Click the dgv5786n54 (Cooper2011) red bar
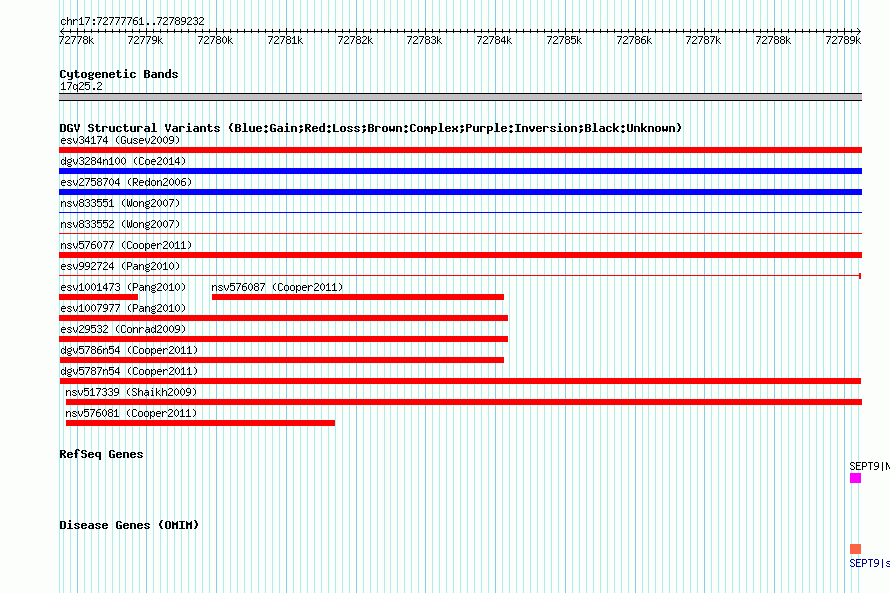890x593 pixels. point(282,360)
